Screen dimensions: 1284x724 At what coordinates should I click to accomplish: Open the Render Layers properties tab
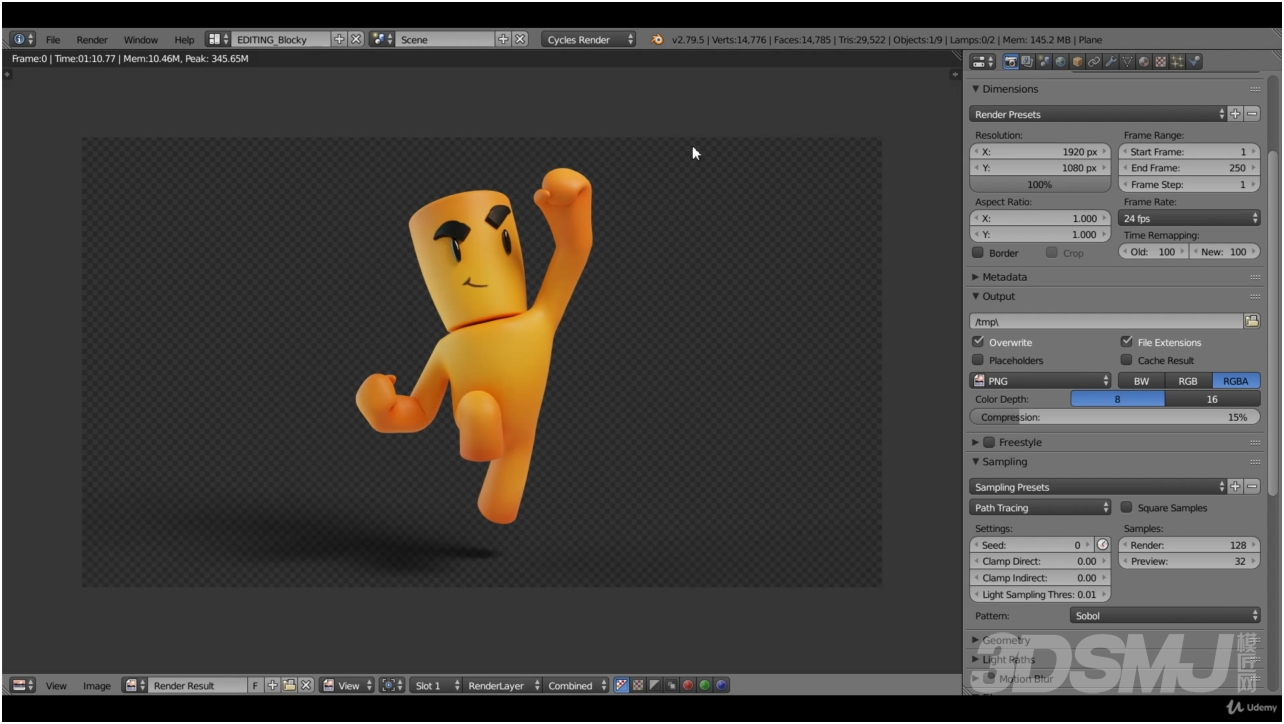tap(1028, 62)
